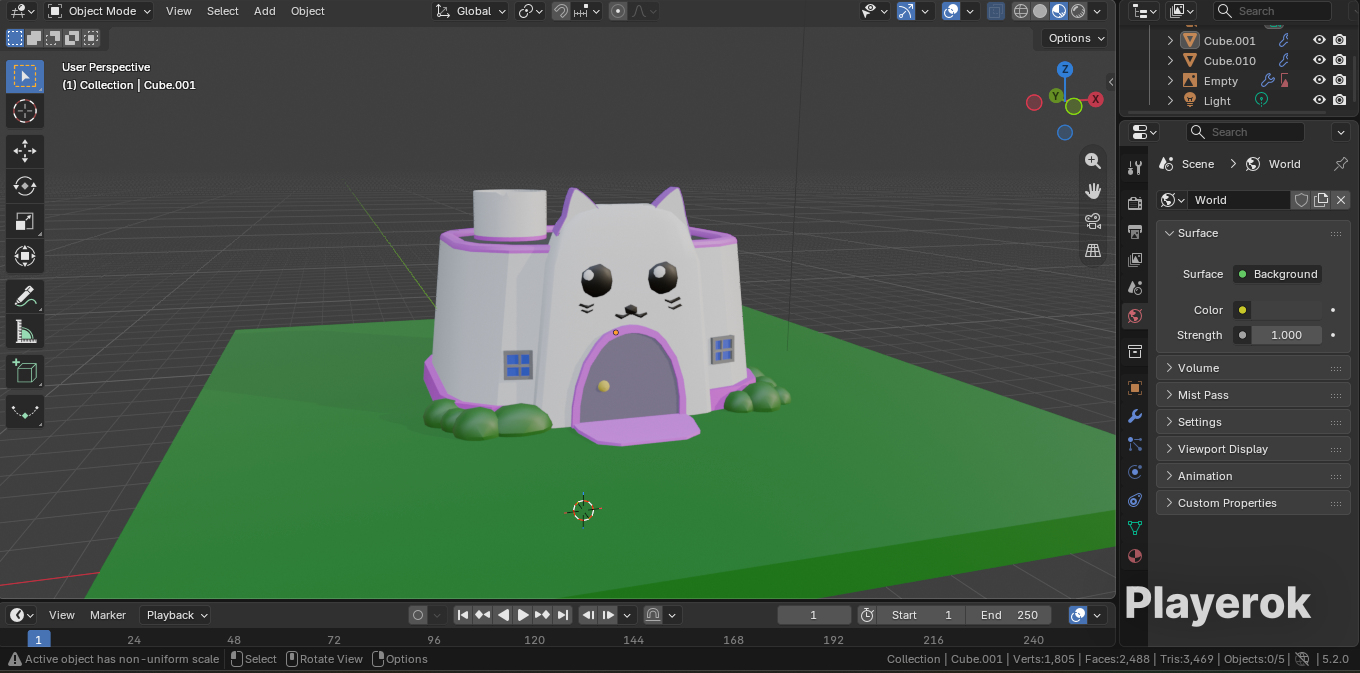
Task: Disable Light in renders camera icon
Action: (1340, 101)
